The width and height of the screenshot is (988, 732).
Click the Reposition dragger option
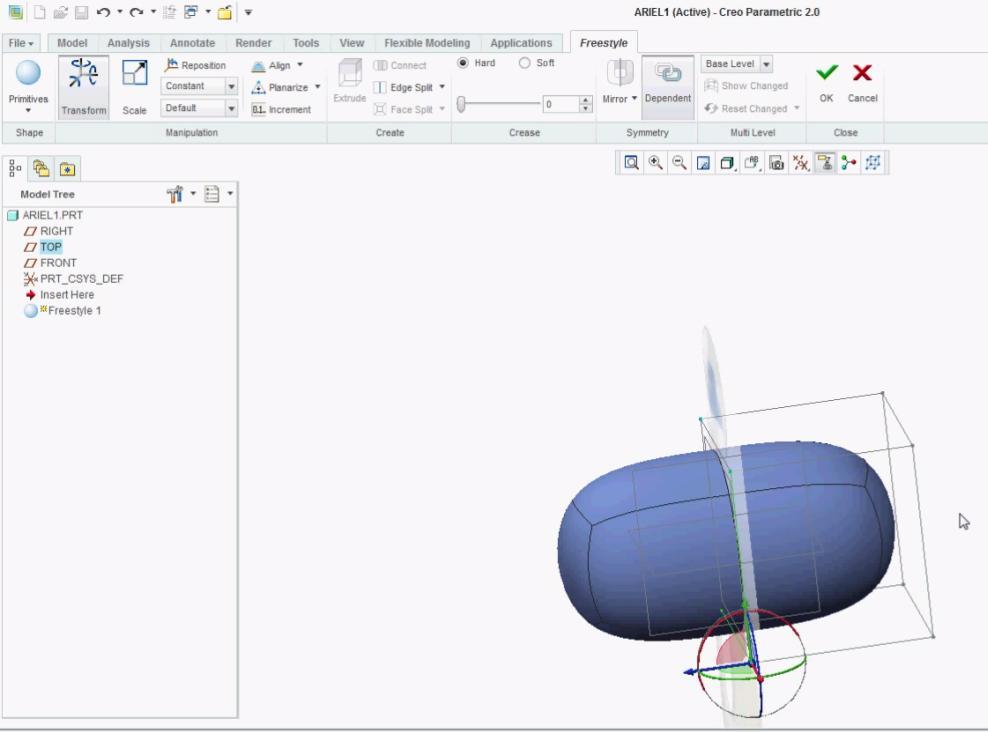(195, 65)
